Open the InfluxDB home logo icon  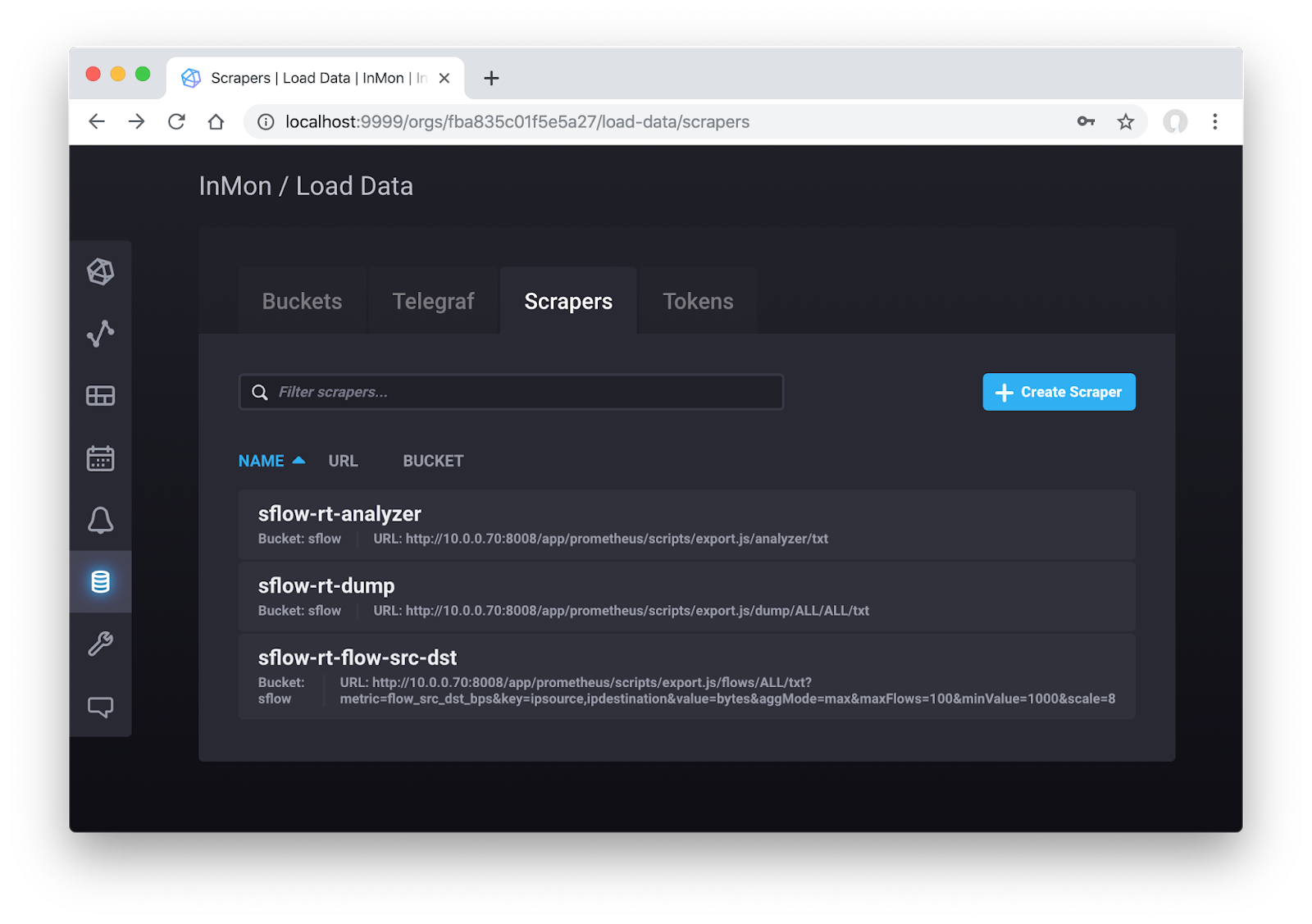pyautogui.click(x=100, y=271)
